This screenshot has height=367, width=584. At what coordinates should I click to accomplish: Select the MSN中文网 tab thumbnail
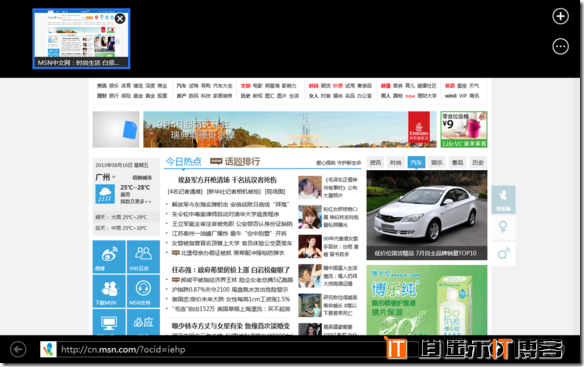[81, 39]
